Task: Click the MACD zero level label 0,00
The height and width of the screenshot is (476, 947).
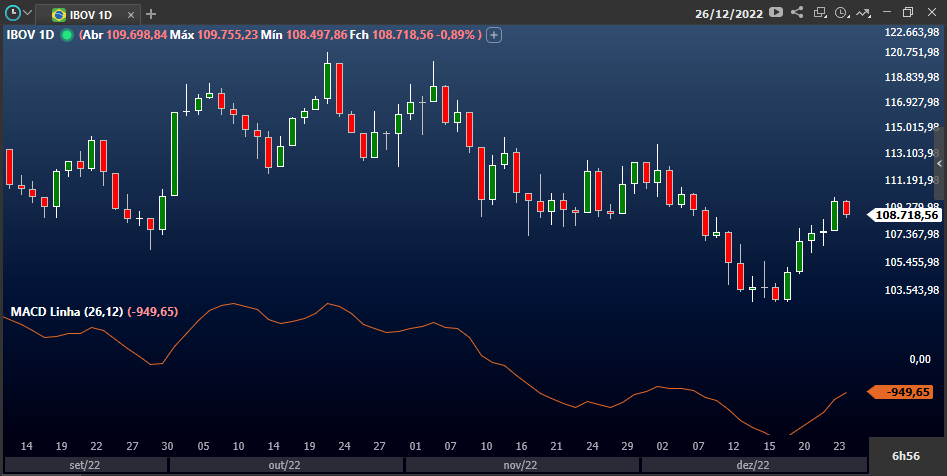Action: 920,359
